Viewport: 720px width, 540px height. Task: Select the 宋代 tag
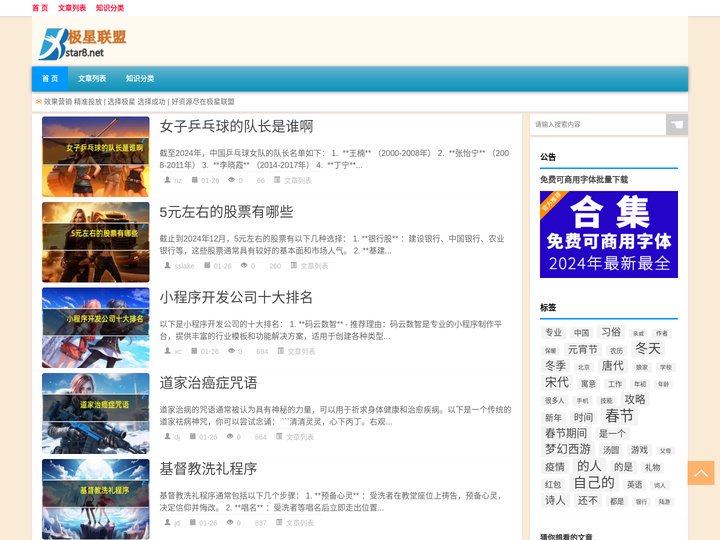pos(557,382)
